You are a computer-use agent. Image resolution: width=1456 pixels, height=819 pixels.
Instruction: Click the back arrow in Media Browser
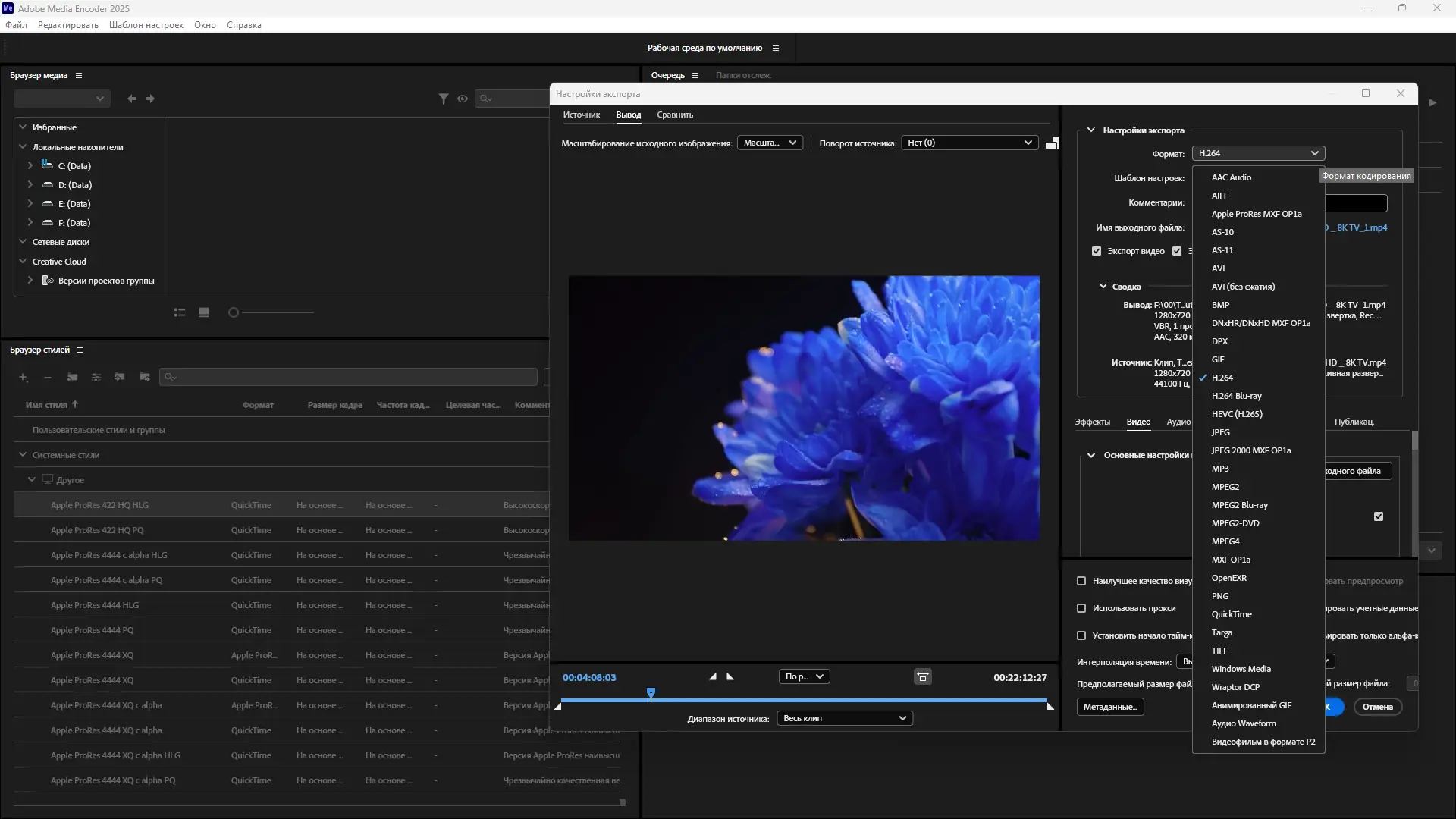tap(132, 99)
